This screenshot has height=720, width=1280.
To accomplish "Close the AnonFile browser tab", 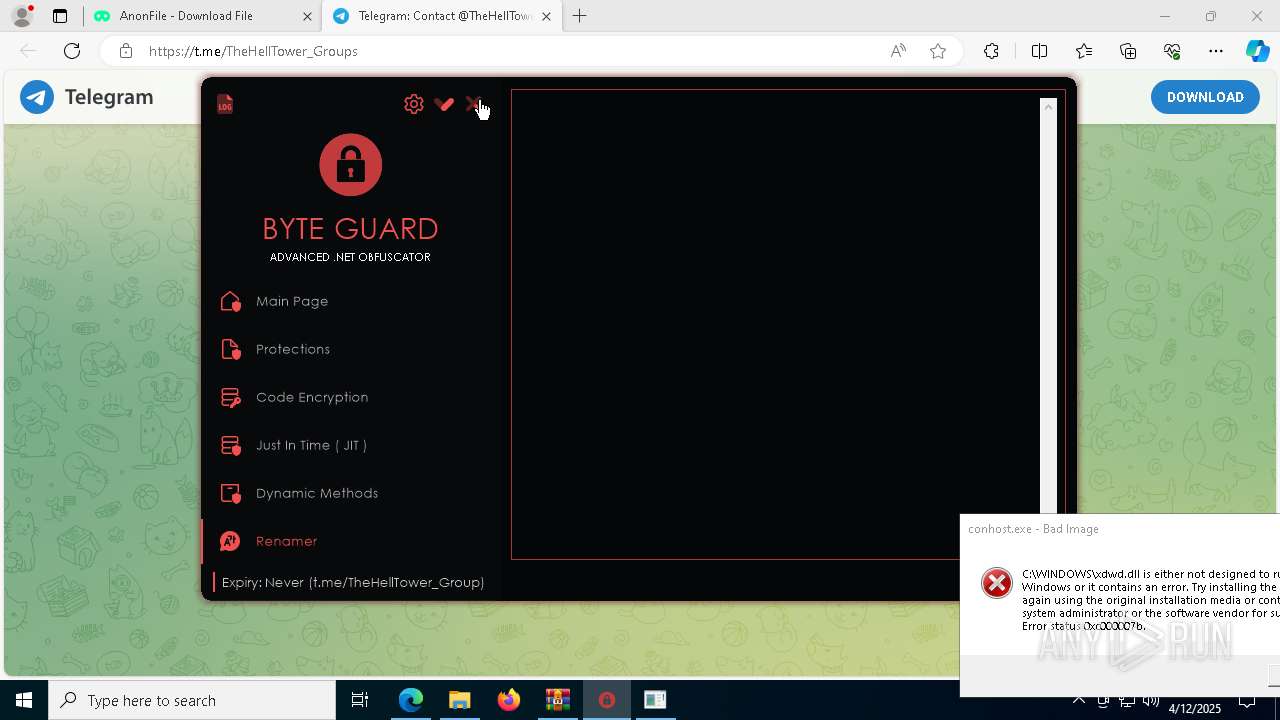I will (307, 16).
